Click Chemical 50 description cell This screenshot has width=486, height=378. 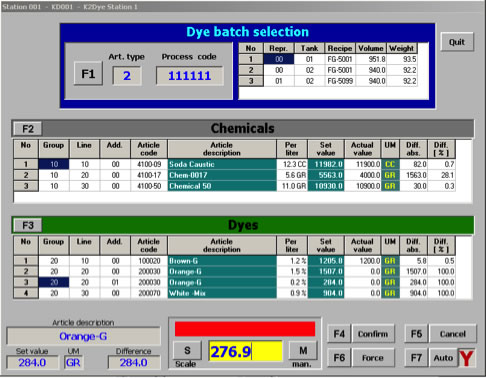(222, 186)
